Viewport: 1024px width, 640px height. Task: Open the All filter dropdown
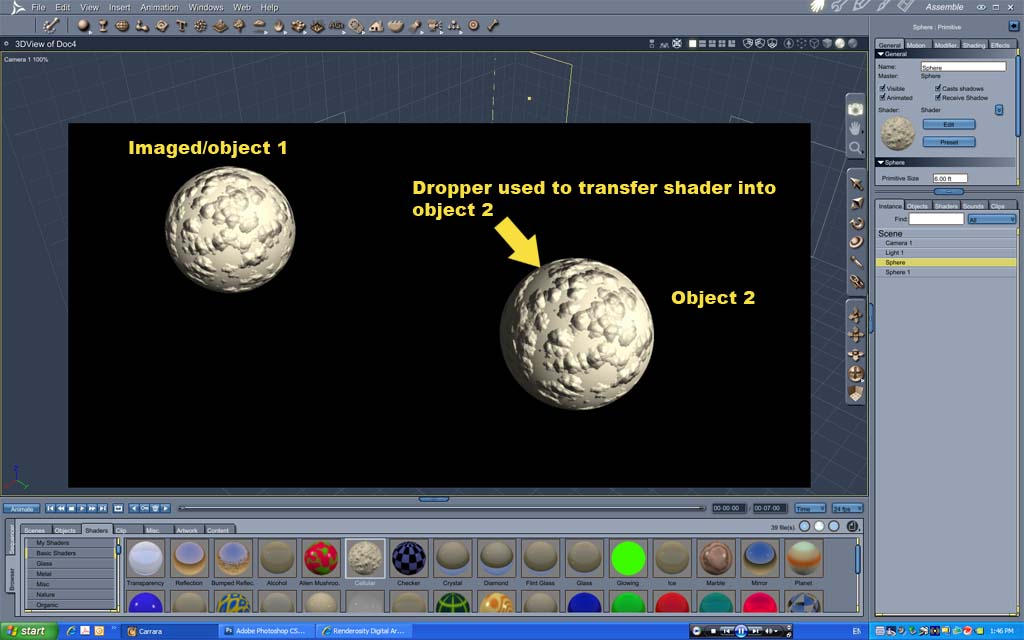991,219
